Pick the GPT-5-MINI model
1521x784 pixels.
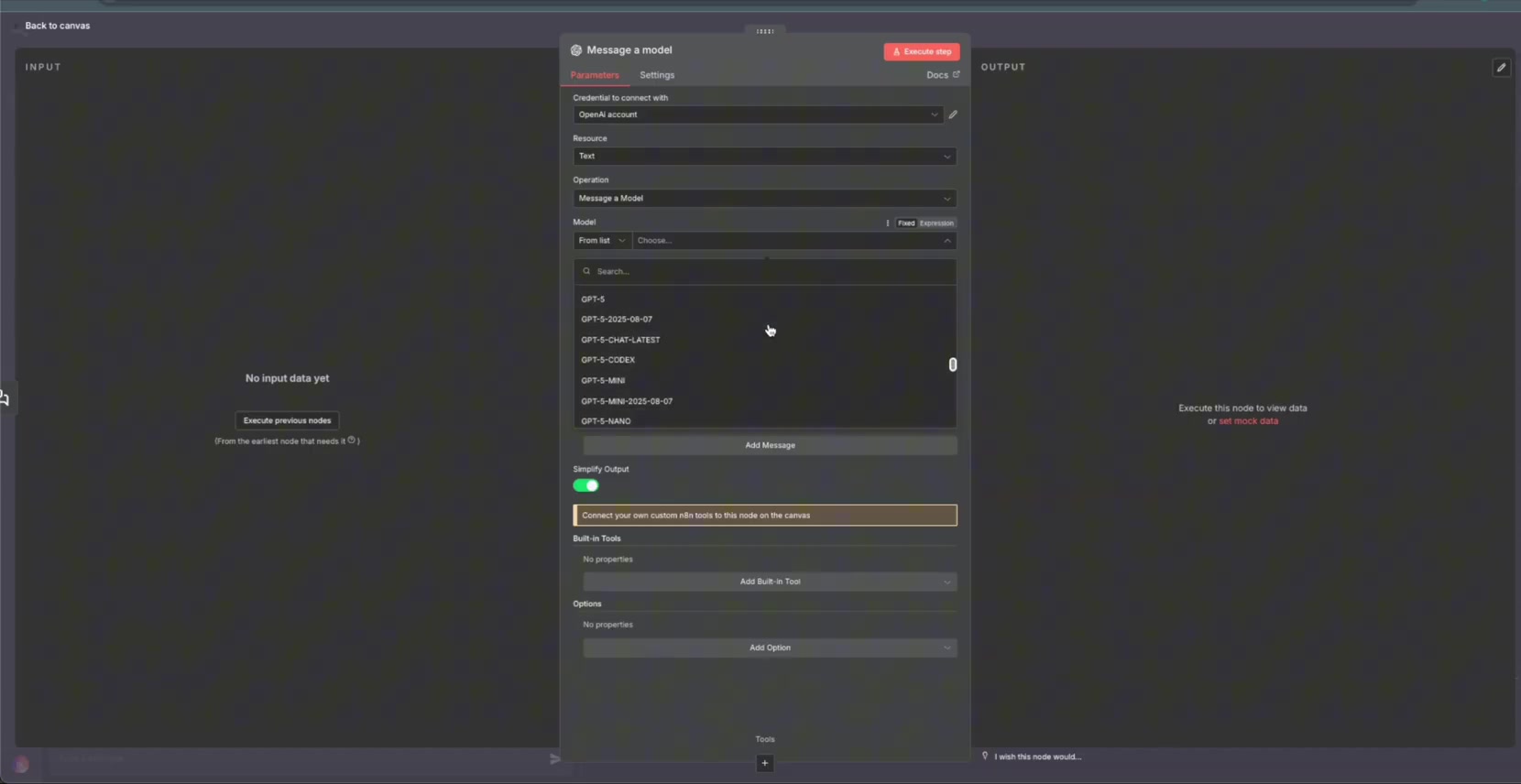(765, 381)
